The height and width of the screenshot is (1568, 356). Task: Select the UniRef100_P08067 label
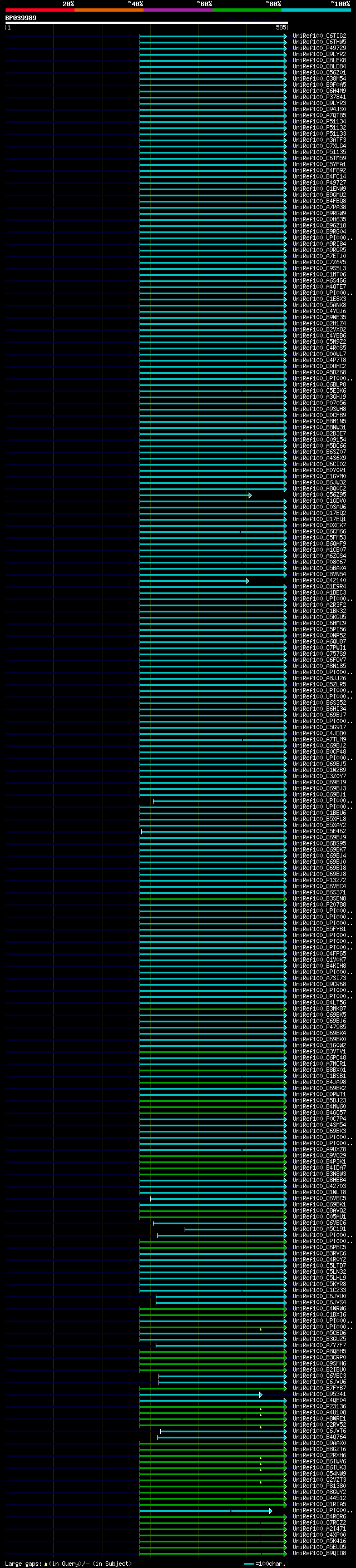pyautogui.click(x=319, y=562)
